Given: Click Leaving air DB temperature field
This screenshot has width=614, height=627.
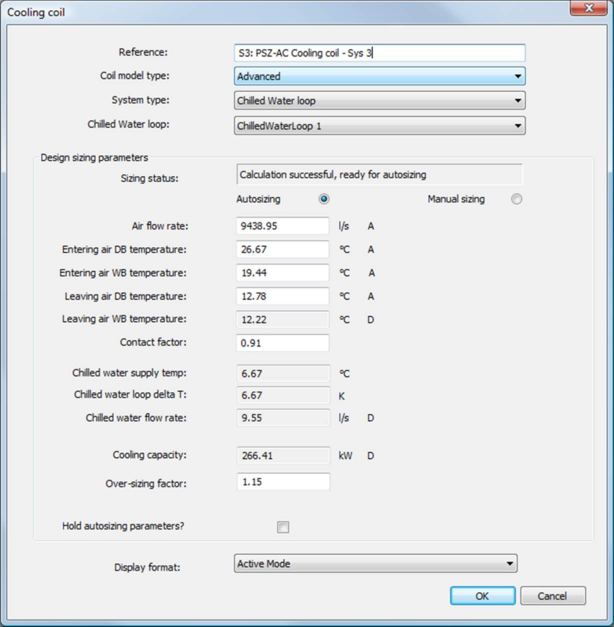Looking at the screenshot, I should tap(283, 297).
